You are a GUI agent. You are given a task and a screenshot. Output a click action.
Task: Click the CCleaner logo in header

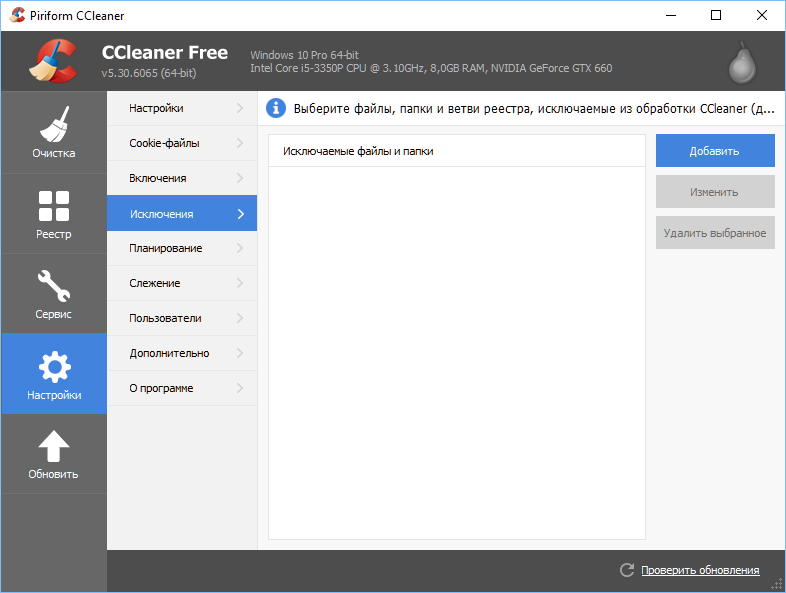[x=53, y=61]
